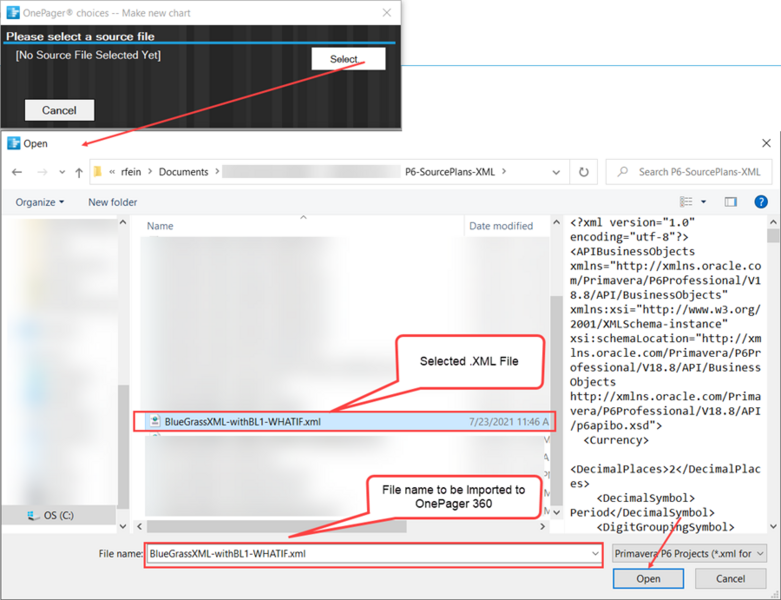781x600 pixels.
Task: Go forward with the right arrow
Action: (42, 172)
